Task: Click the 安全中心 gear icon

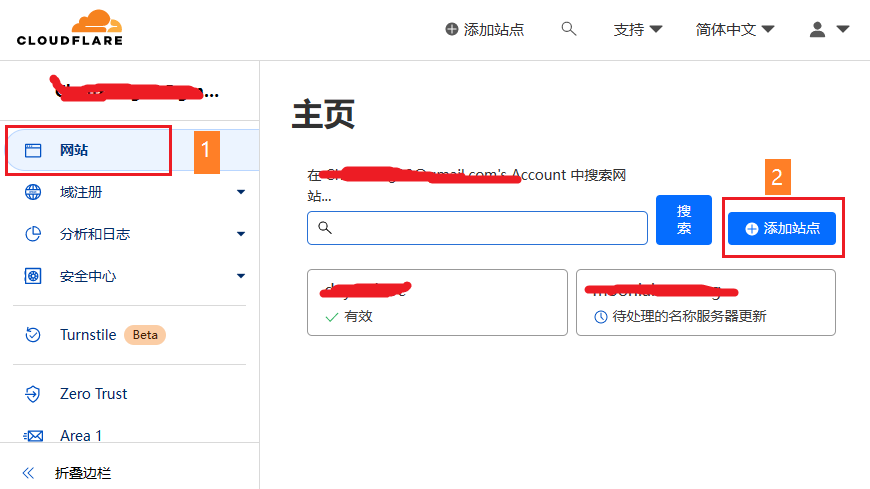Action: pos(33,276)
